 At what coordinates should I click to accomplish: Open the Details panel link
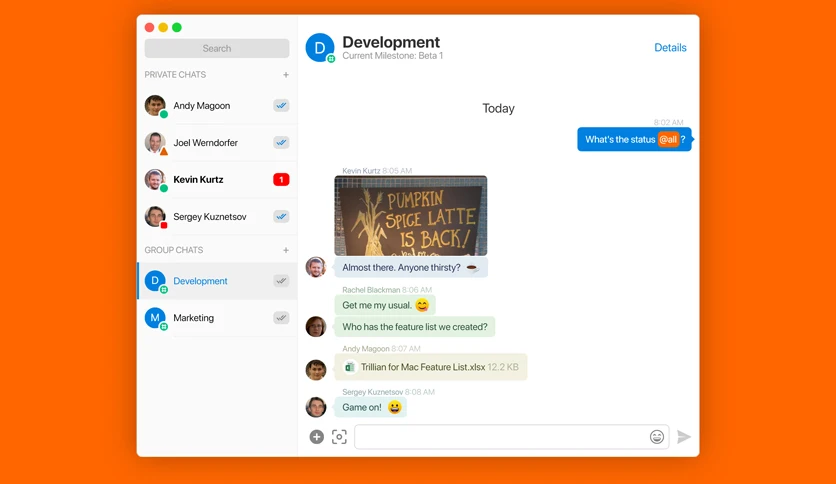click(670, 47)
